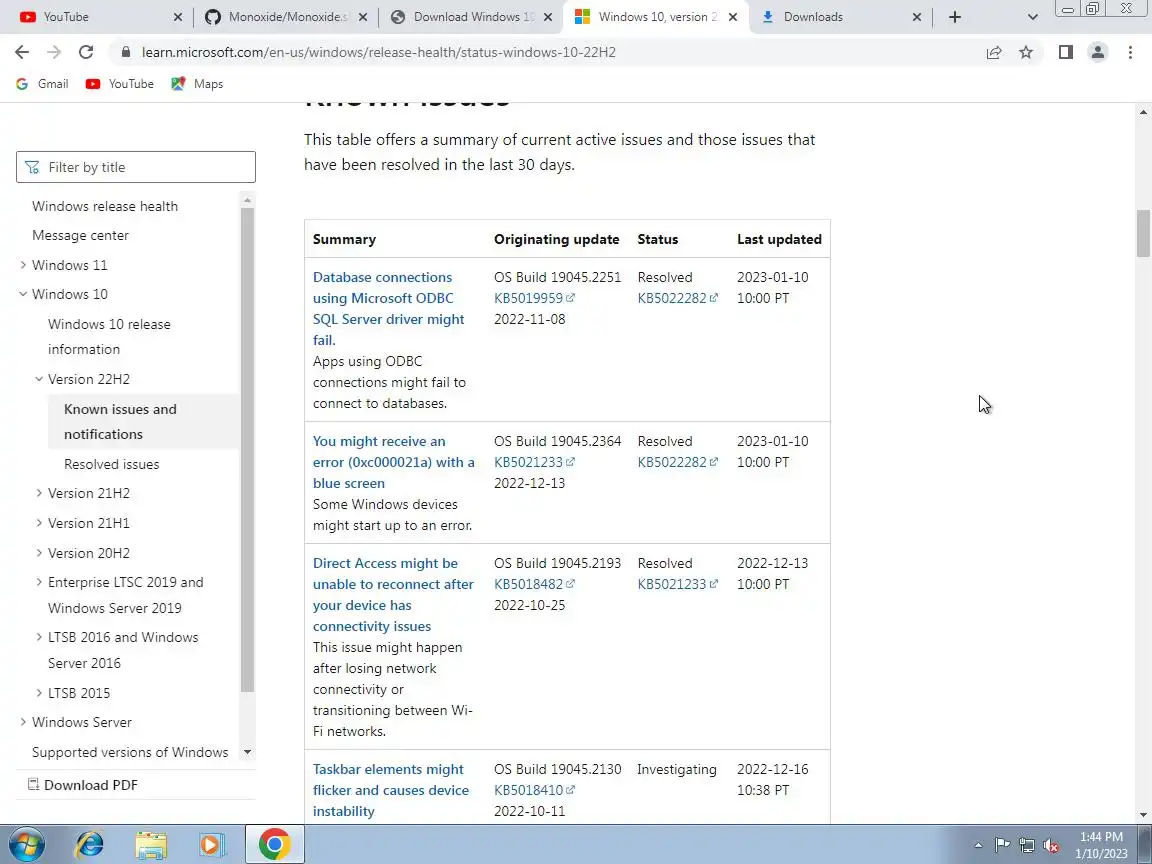
Task: Click the Action Center flag icon
Action: pos(1002,845)
